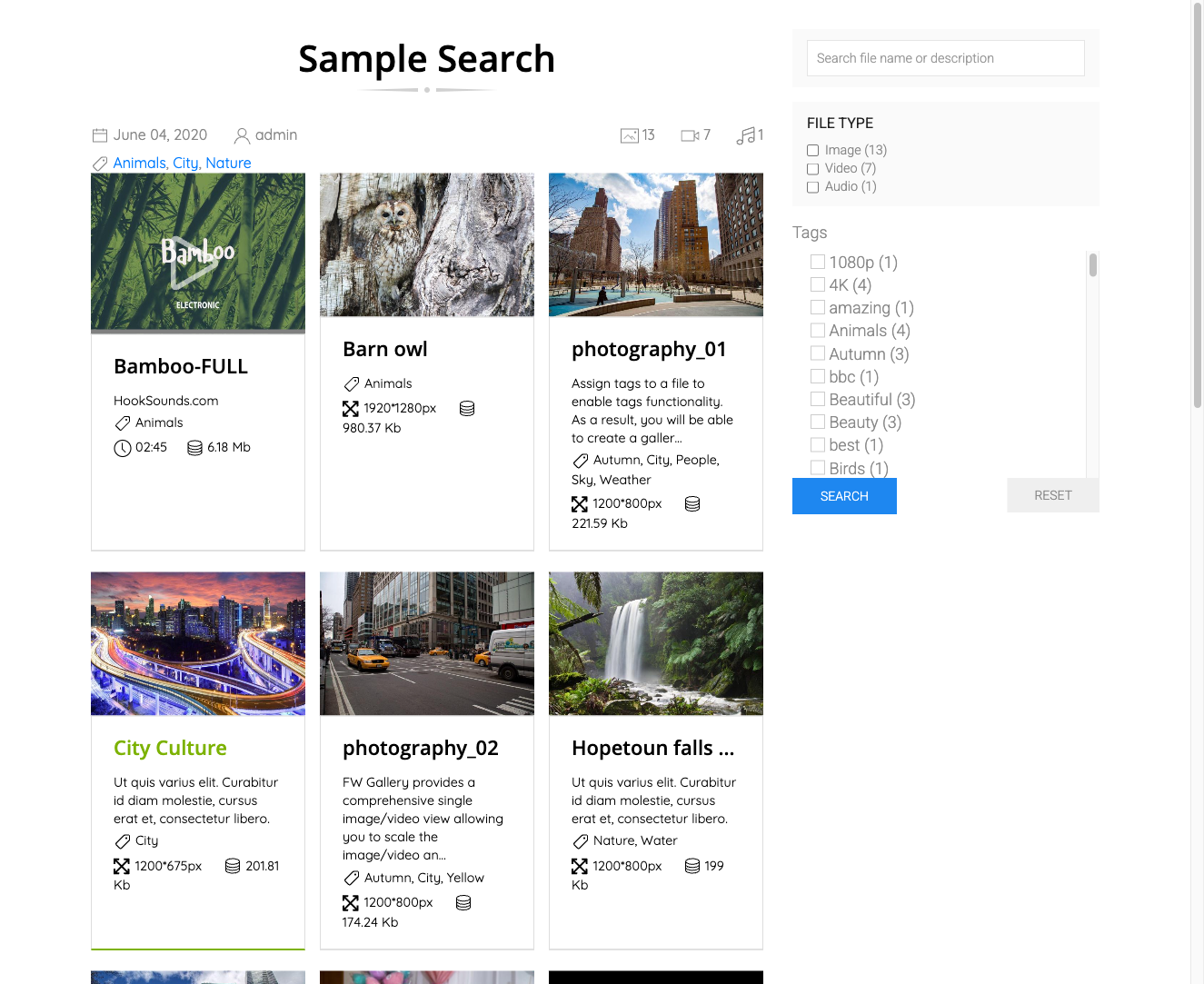Click the file size icon on photography_01 card
Image resolution: width=1204 pixels, height=984 pixels.
point(692,502)
